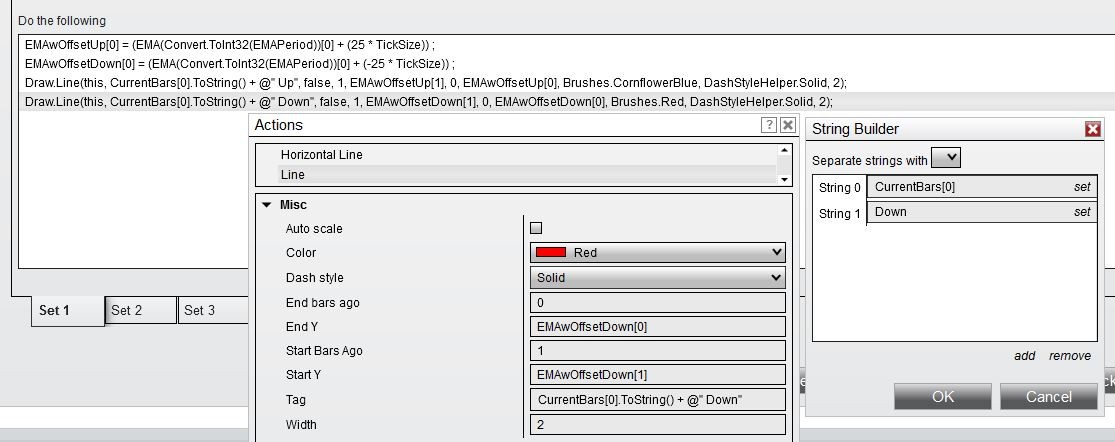Viewport: 1115px width, 442px height.
Task: Switch to the Set 1 tab
Action: 55,311
